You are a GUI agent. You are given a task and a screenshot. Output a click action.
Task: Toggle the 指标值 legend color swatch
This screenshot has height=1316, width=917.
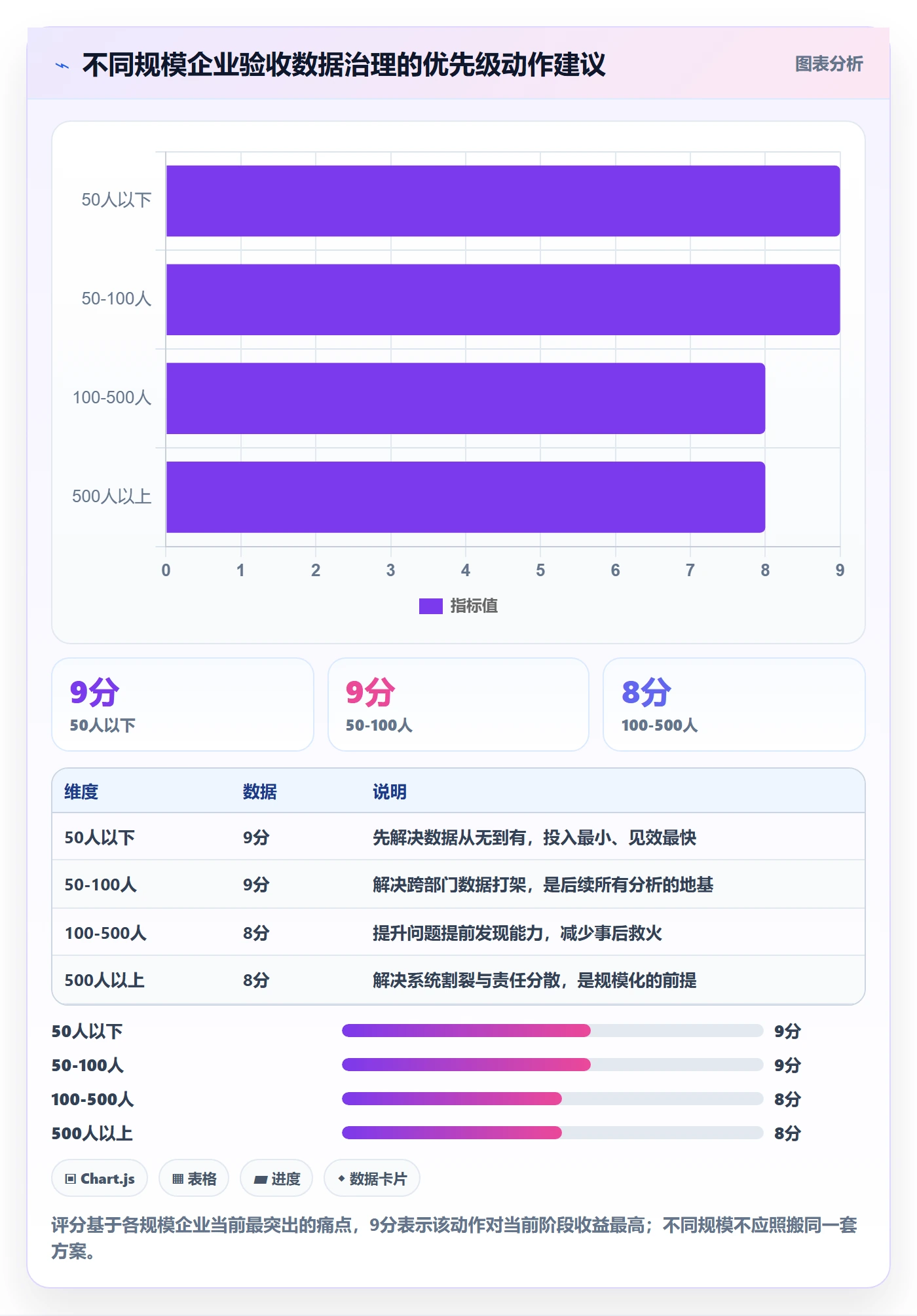click(x=430, y=606)
